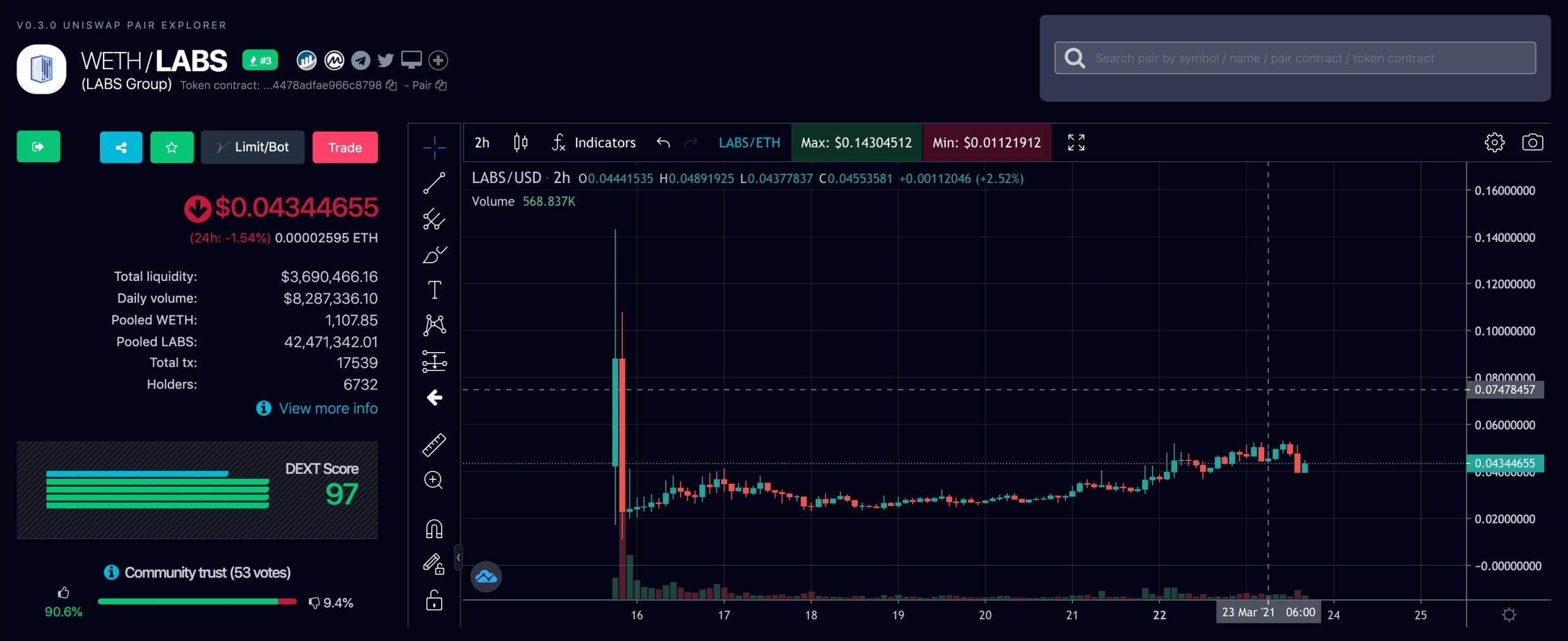
Task: Focus the pair search field
Action: 1295,58
